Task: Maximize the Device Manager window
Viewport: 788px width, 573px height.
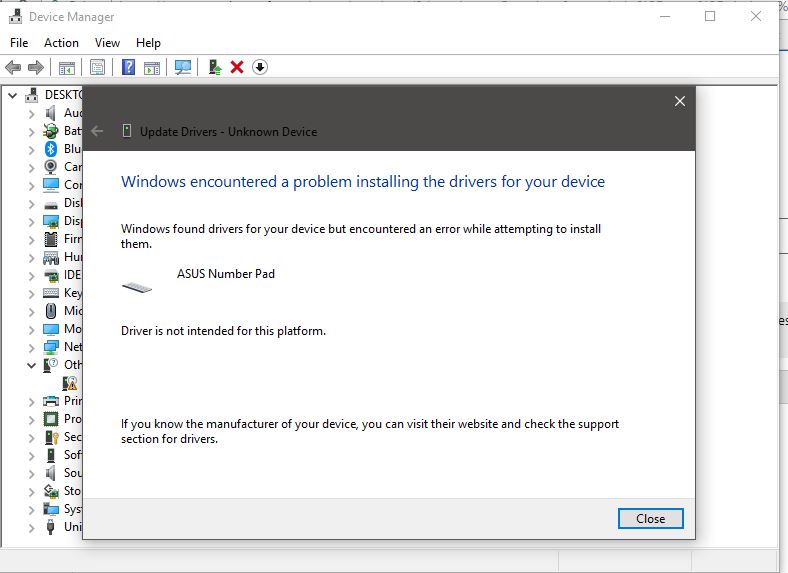Action: (x=710, y=17)
